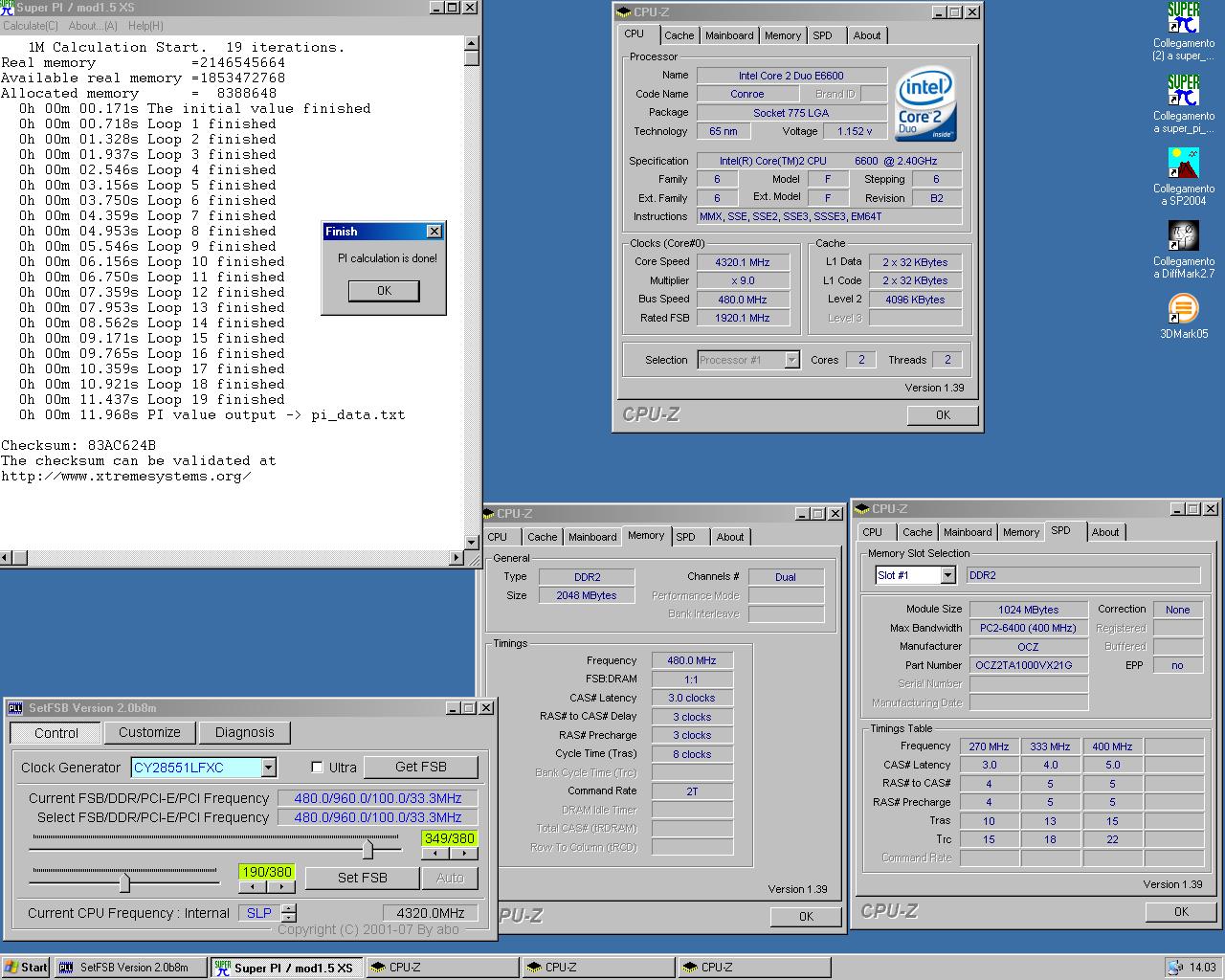Switch to Customize tab in SetFSB

coord(149,732)
